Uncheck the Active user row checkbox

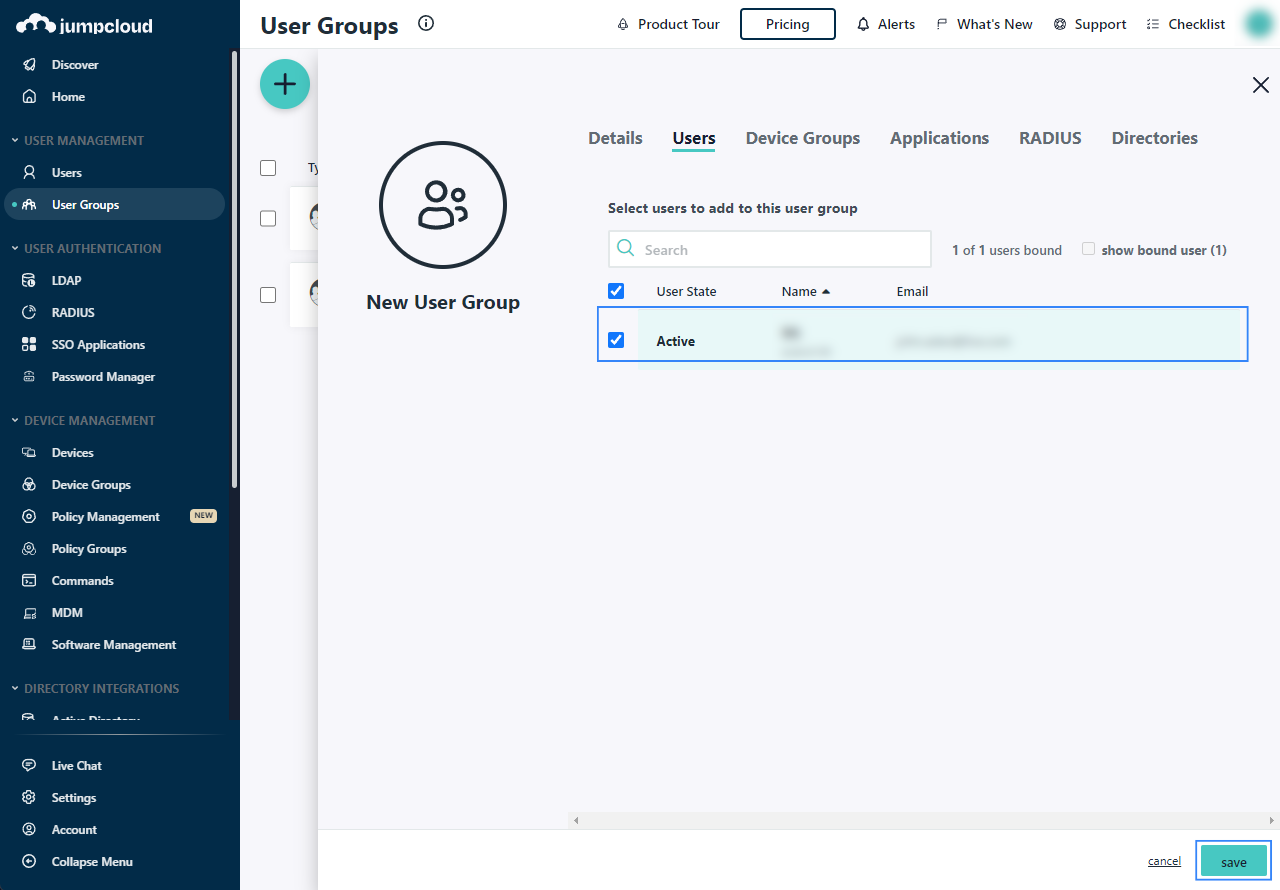coord(616,340)
